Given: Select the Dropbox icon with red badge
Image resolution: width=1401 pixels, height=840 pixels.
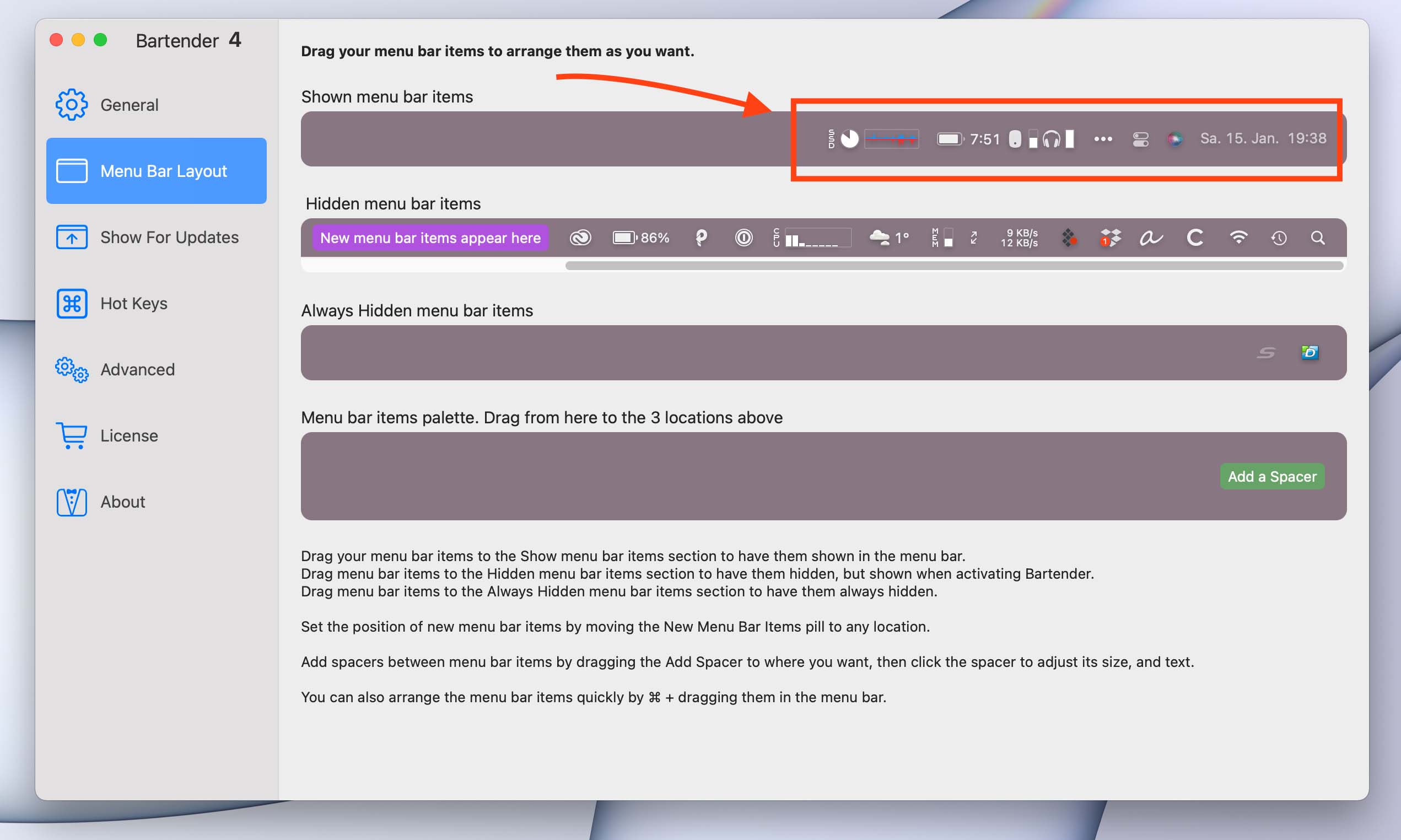Looking at the screenshot, I should [1109, 238].
